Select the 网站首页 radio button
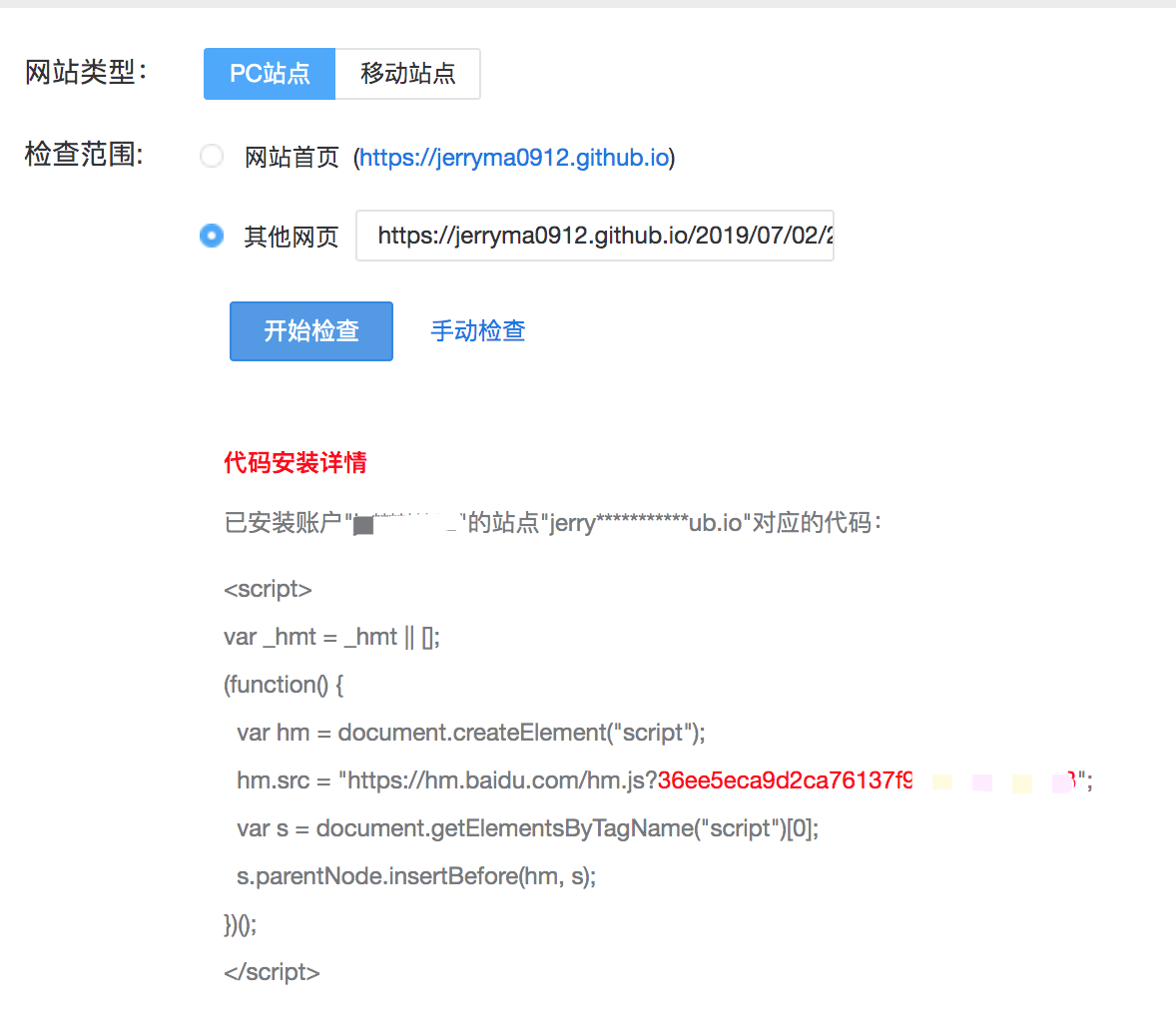This screenshot has width=1176, height=1032. (212, 156)
